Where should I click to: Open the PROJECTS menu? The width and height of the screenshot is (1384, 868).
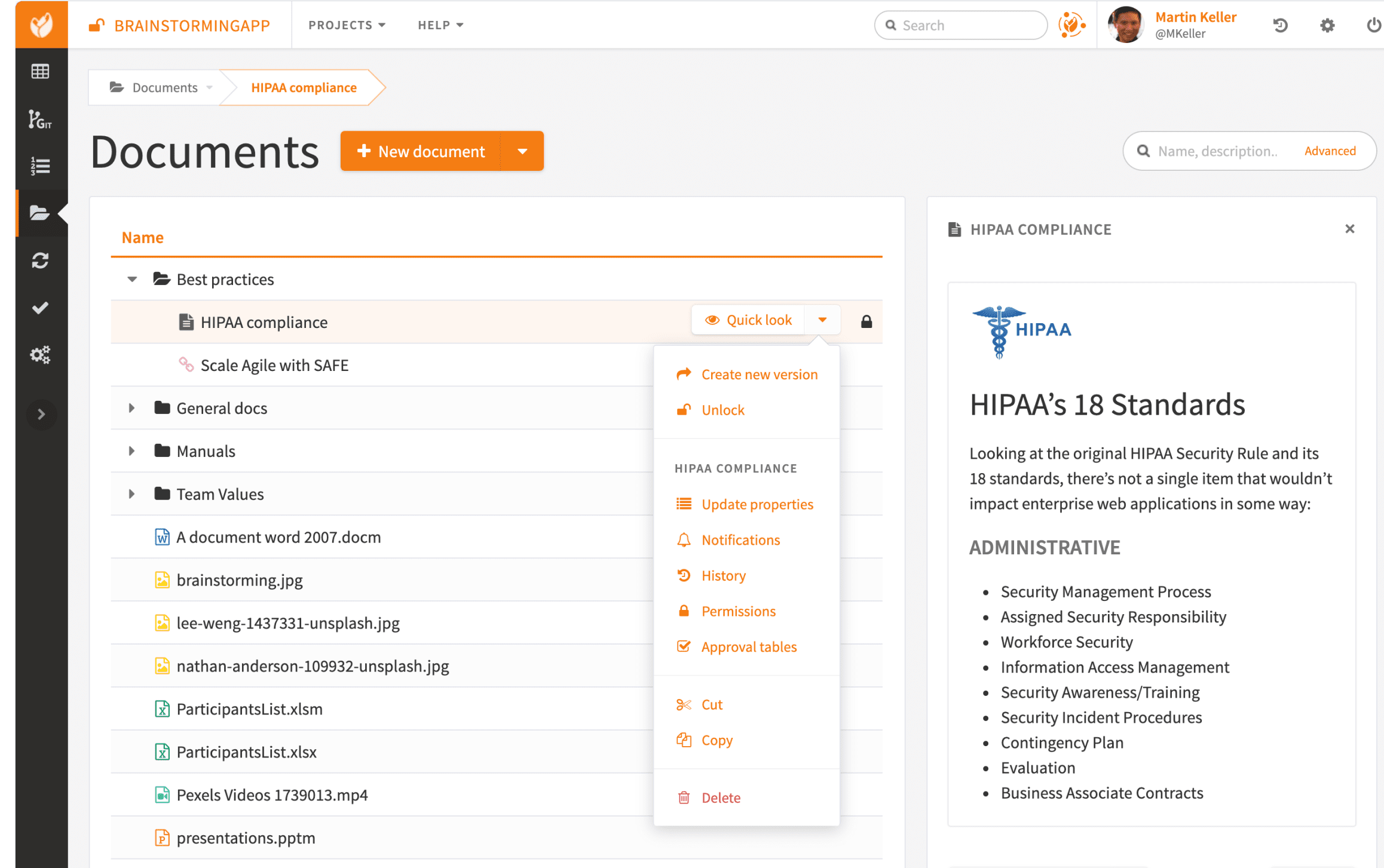point(345,25)
